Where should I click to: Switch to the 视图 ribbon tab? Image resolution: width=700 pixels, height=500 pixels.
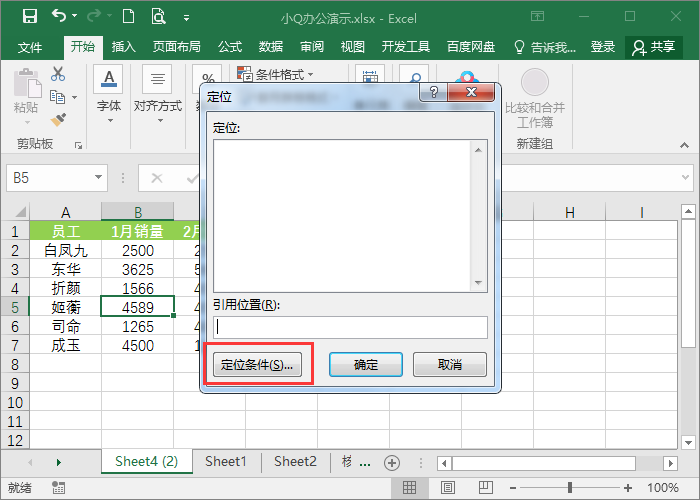coord(353,46)
